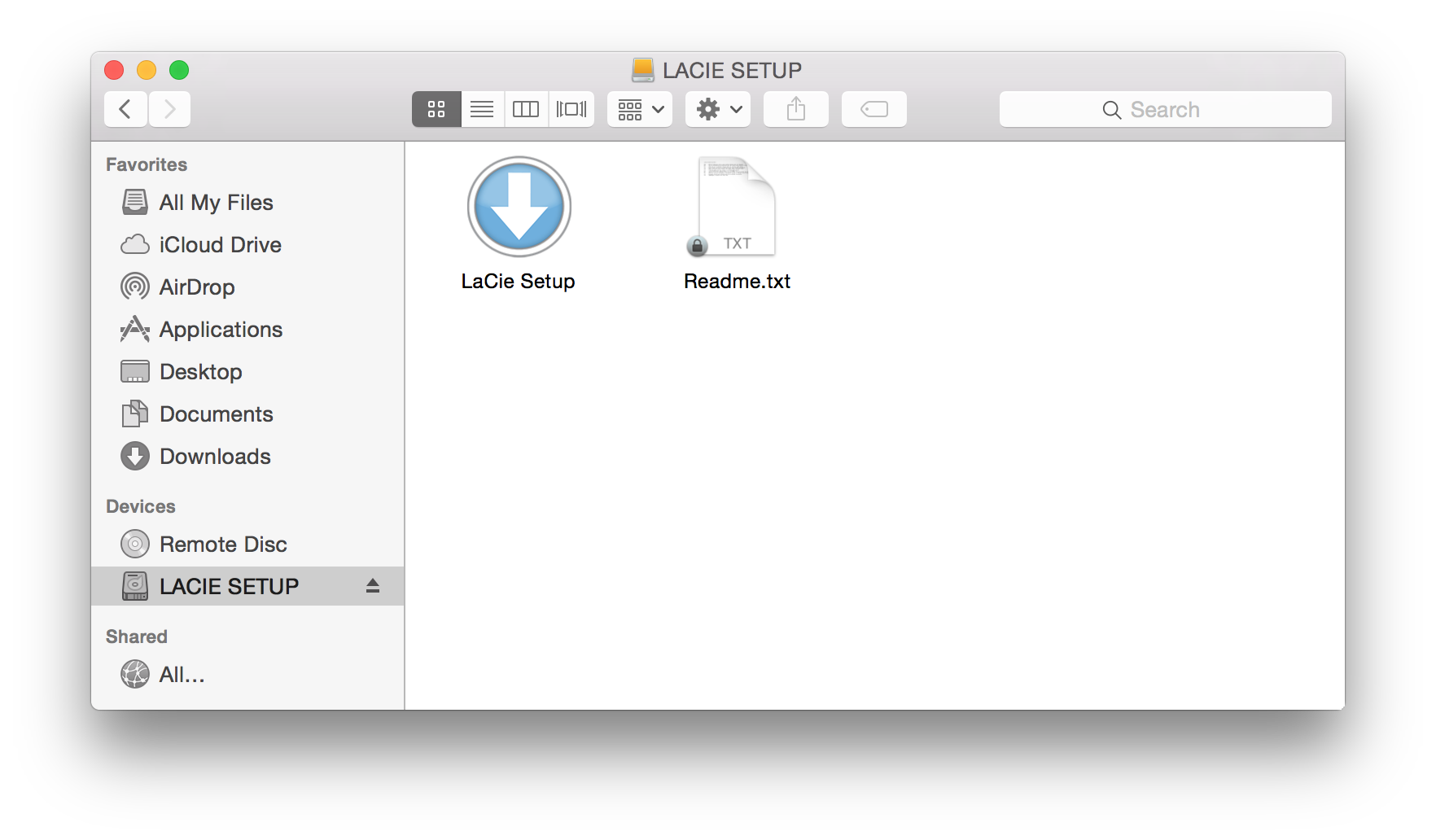This screenshot has width=1436, height=840.
Task: Open Downloads in the sidebar
Action: [x=214, y=456]
